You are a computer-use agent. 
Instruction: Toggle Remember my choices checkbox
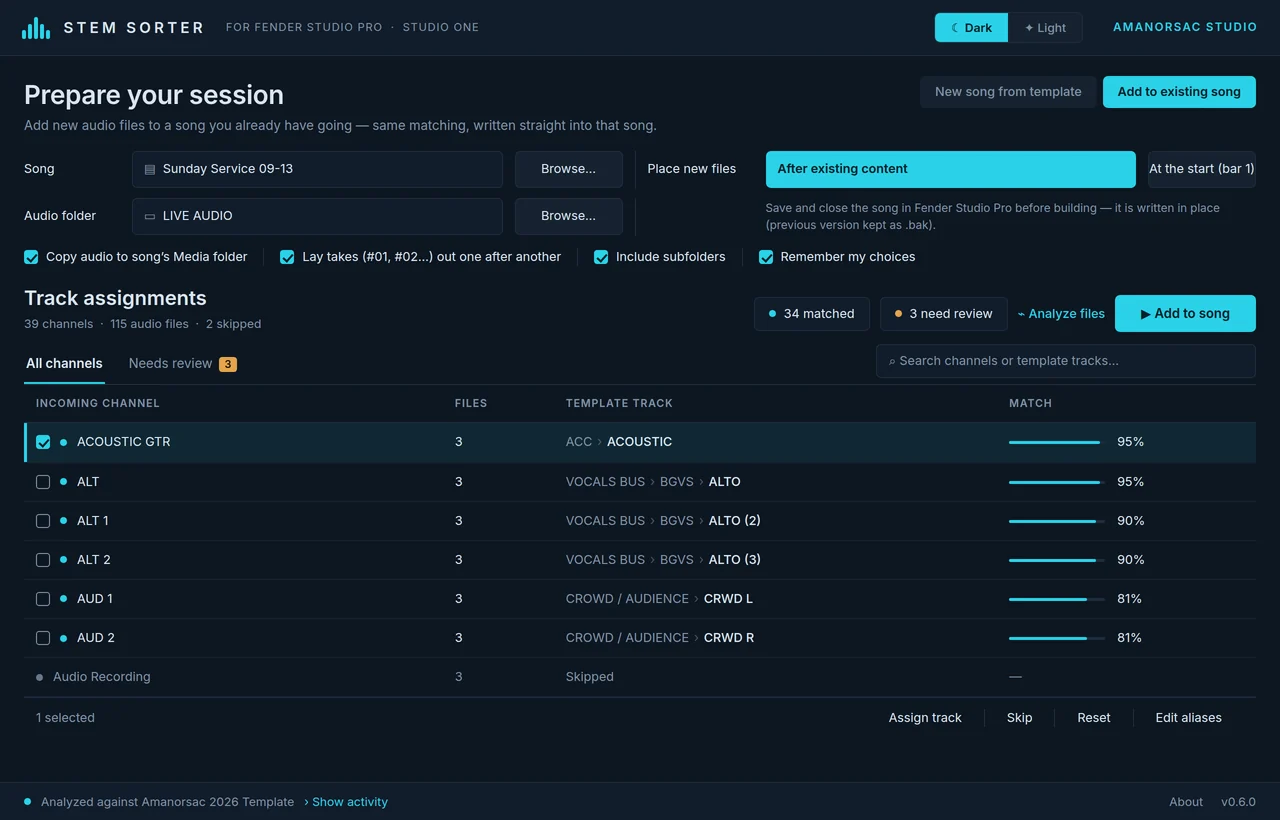pos(766,257)
